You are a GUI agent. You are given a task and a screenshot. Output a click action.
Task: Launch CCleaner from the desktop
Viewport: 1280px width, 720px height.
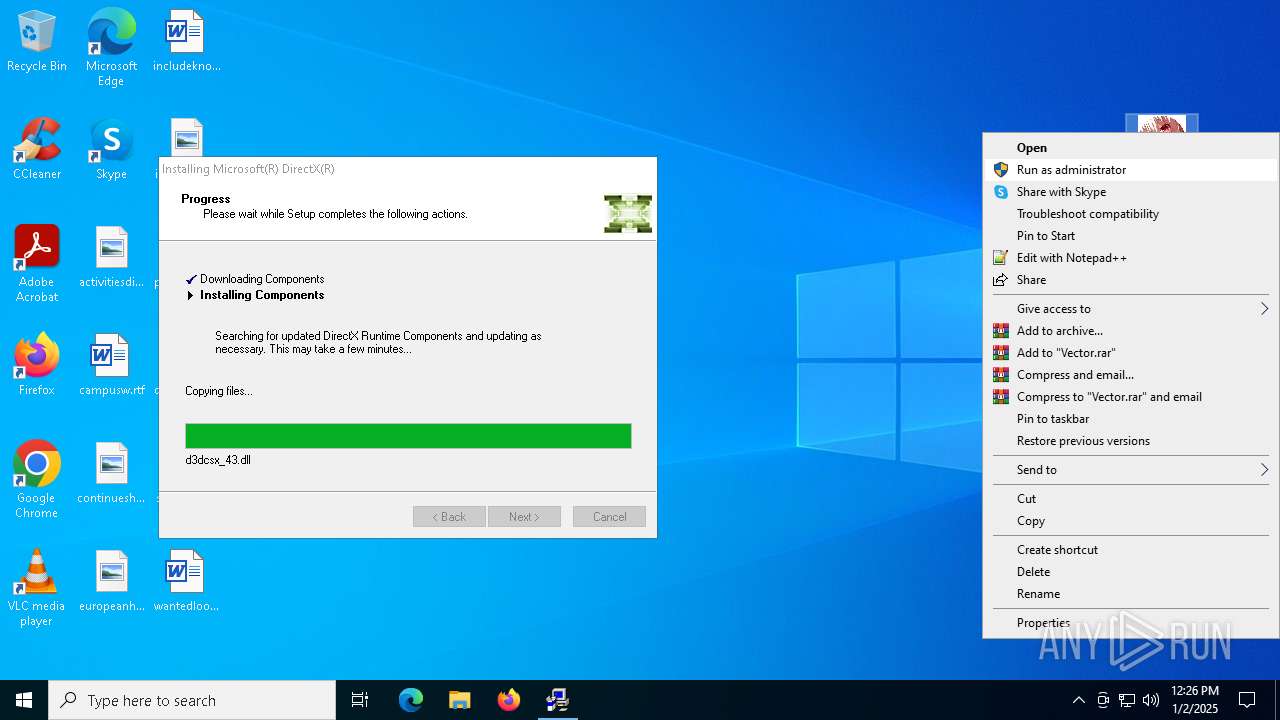pyautogui.click(x=37, y=150)
